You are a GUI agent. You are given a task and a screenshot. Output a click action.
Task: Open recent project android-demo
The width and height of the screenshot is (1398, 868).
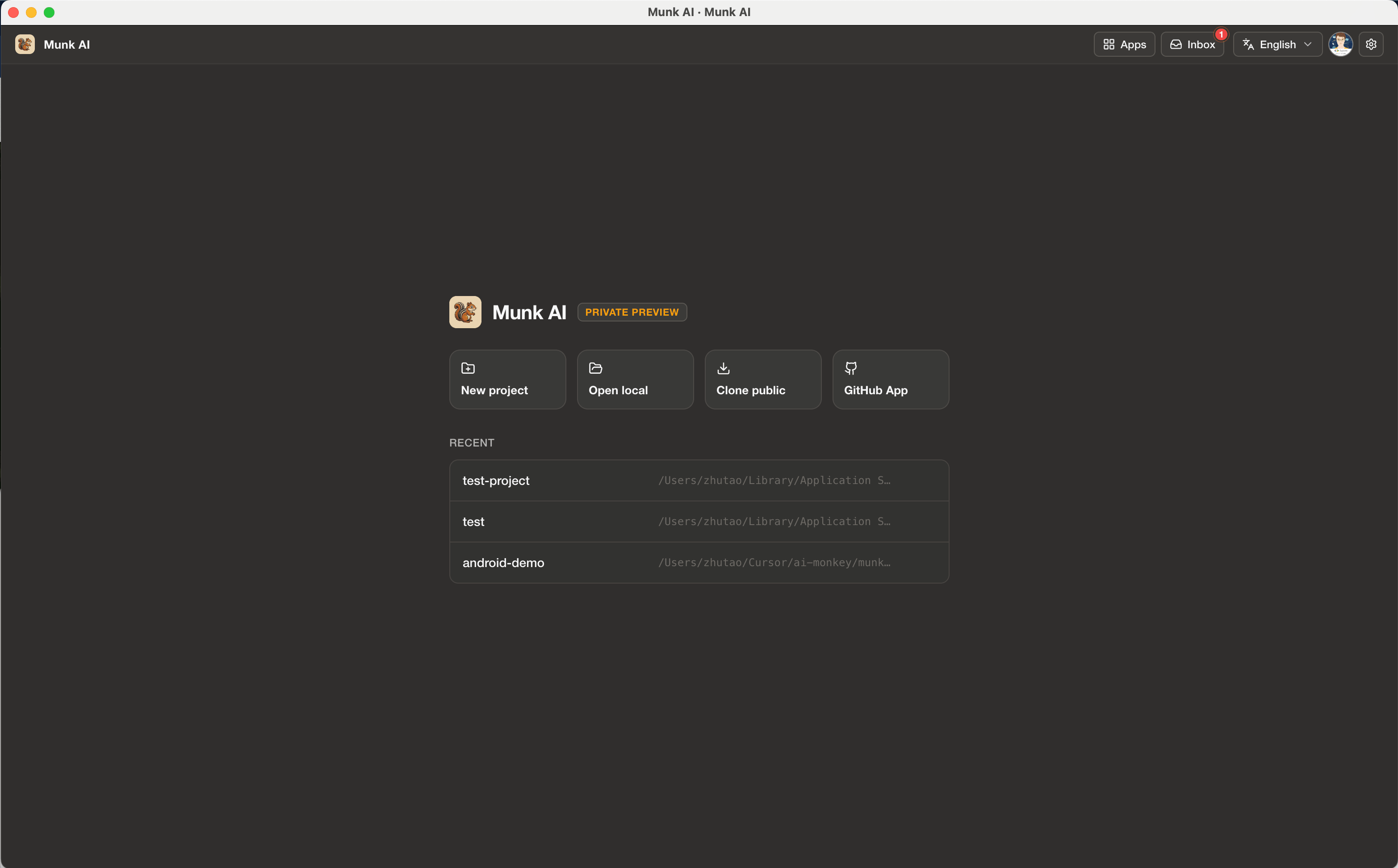coord(699,563)
